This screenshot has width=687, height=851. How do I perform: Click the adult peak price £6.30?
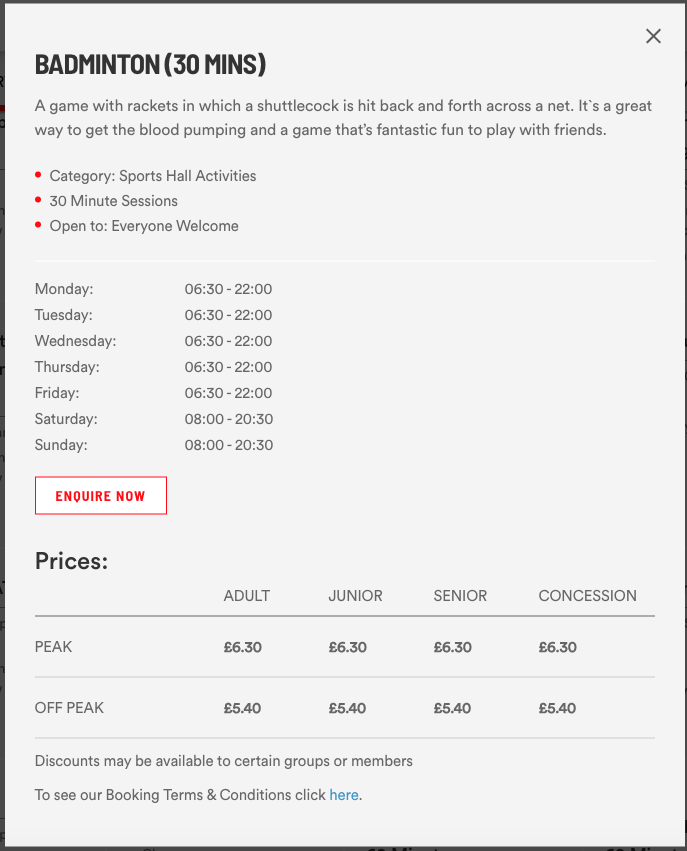coord(242,646)
